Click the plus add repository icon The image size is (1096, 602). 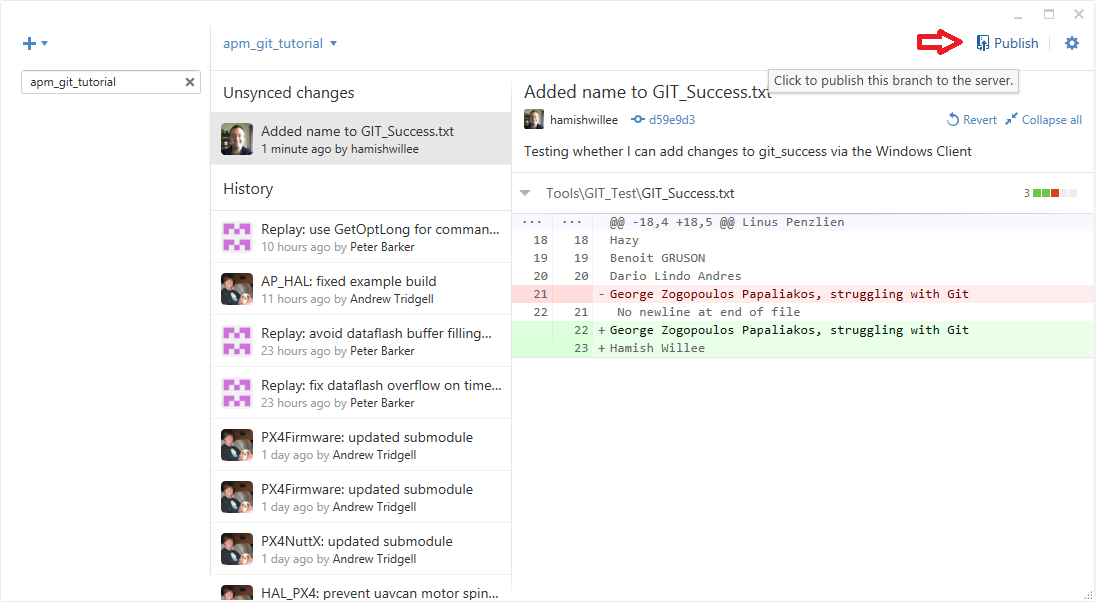[29, 43]
